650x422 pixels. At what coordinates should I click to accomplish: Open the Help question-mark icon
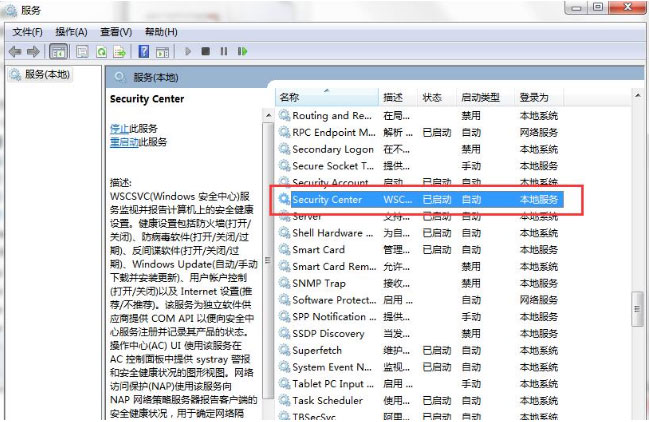point(143,51)
